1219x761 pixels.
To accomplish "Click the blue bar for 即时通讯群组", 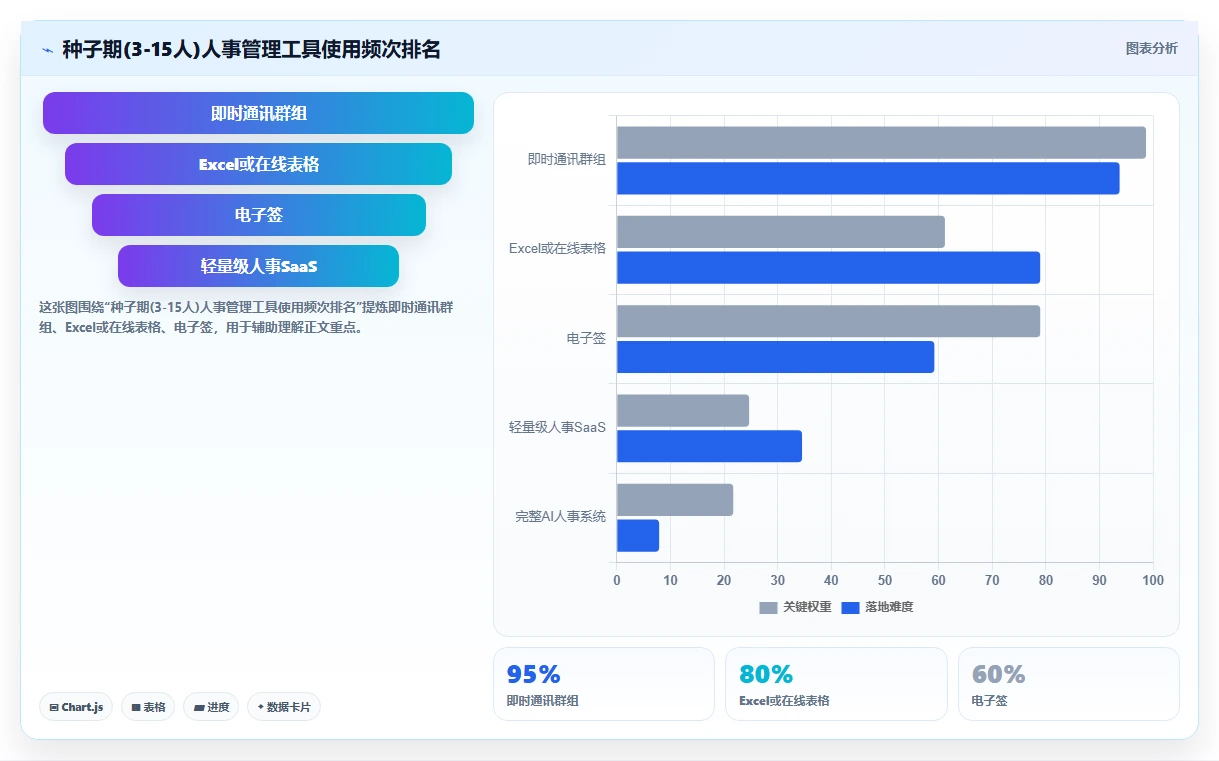I will coord(868,178).
